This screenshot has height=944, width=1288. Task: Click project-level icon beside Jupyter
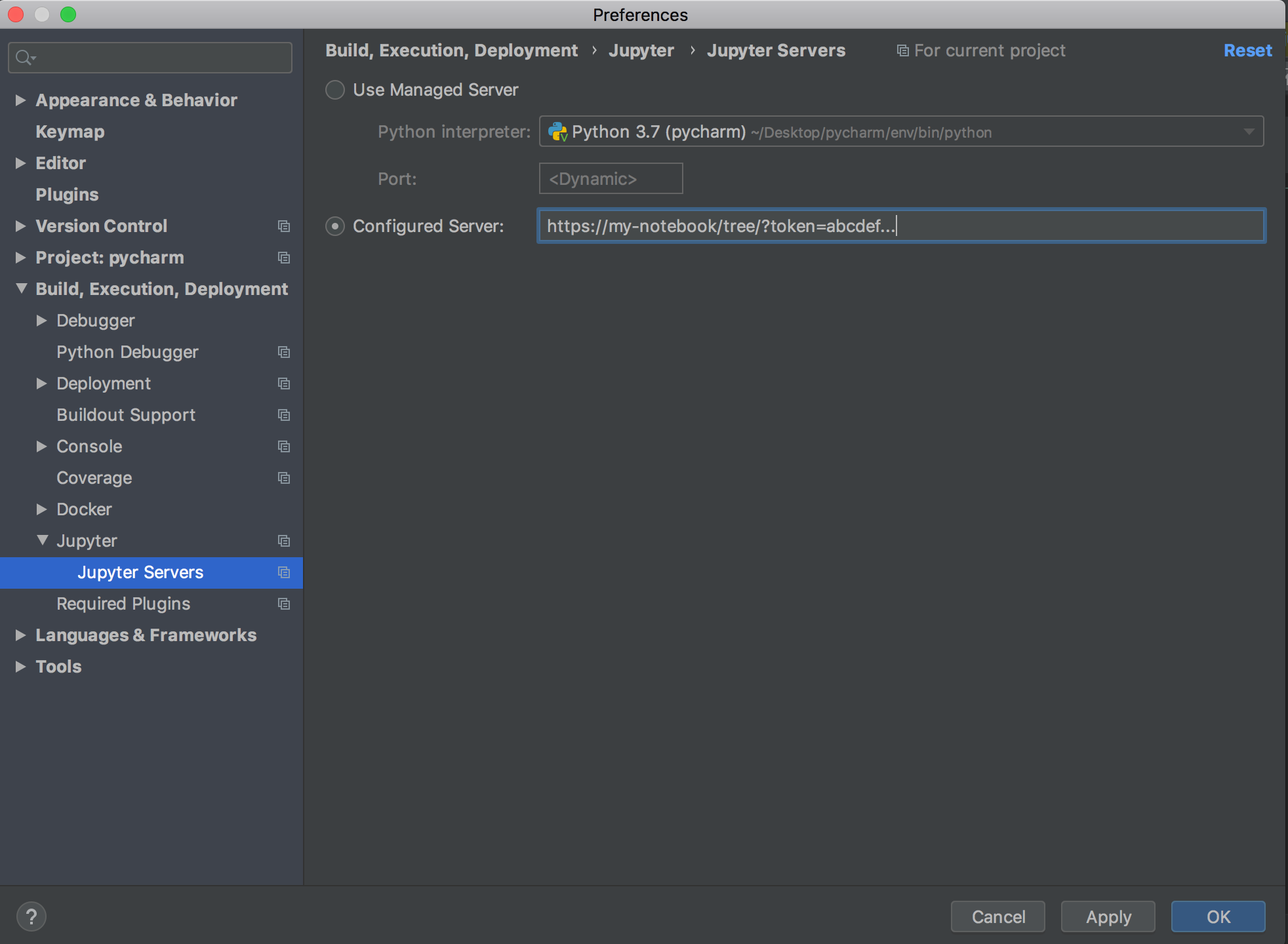pyautogui.click(x=284, y=541)
